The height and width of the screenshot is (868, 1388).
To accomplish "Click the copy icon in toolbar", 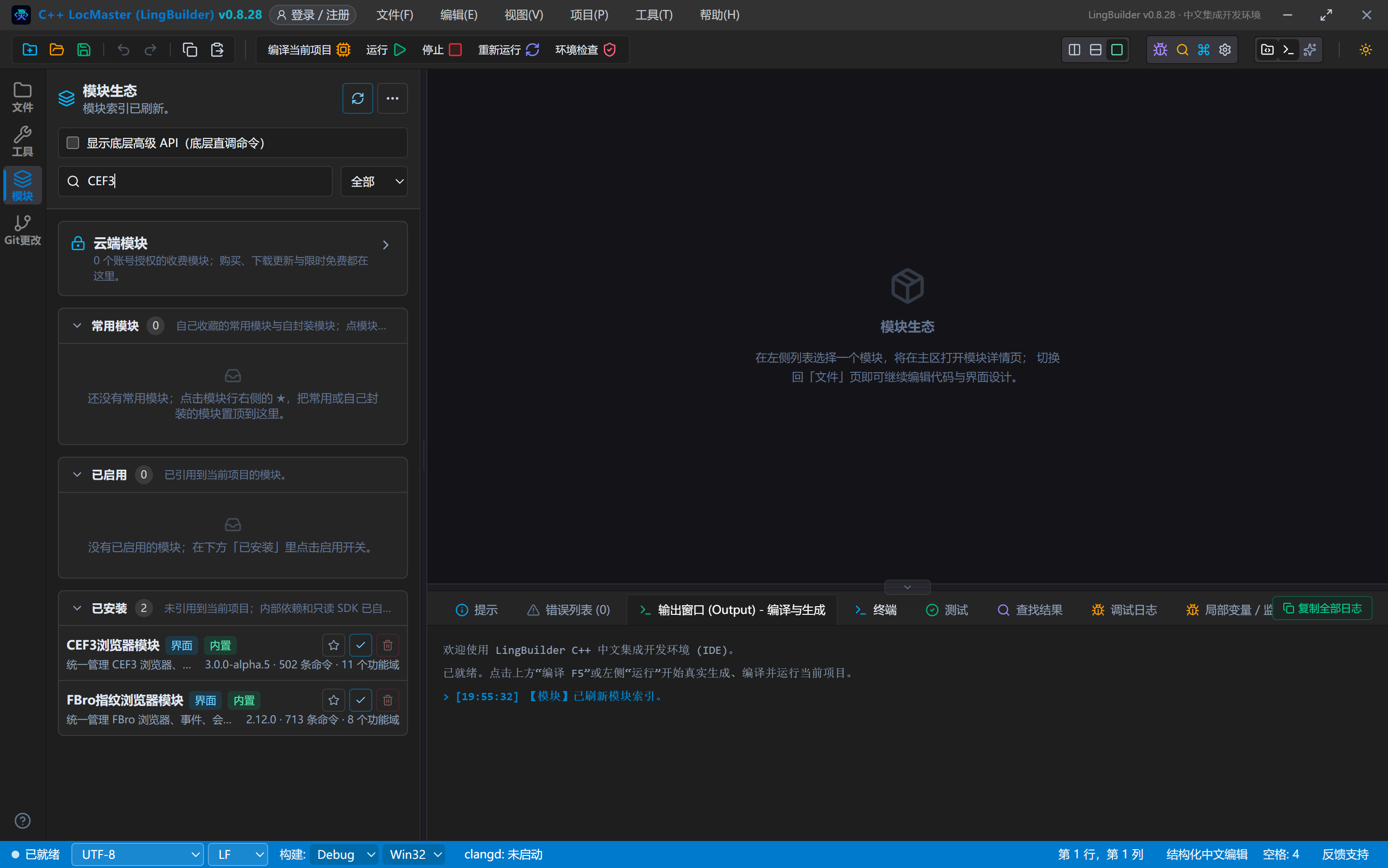I will point(190,50).
